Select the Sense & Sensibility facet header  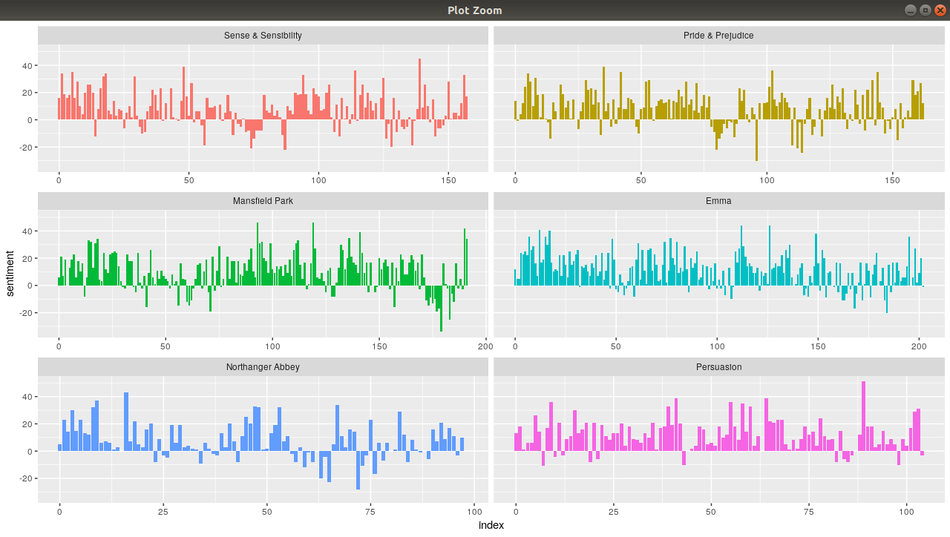[263, 36]
